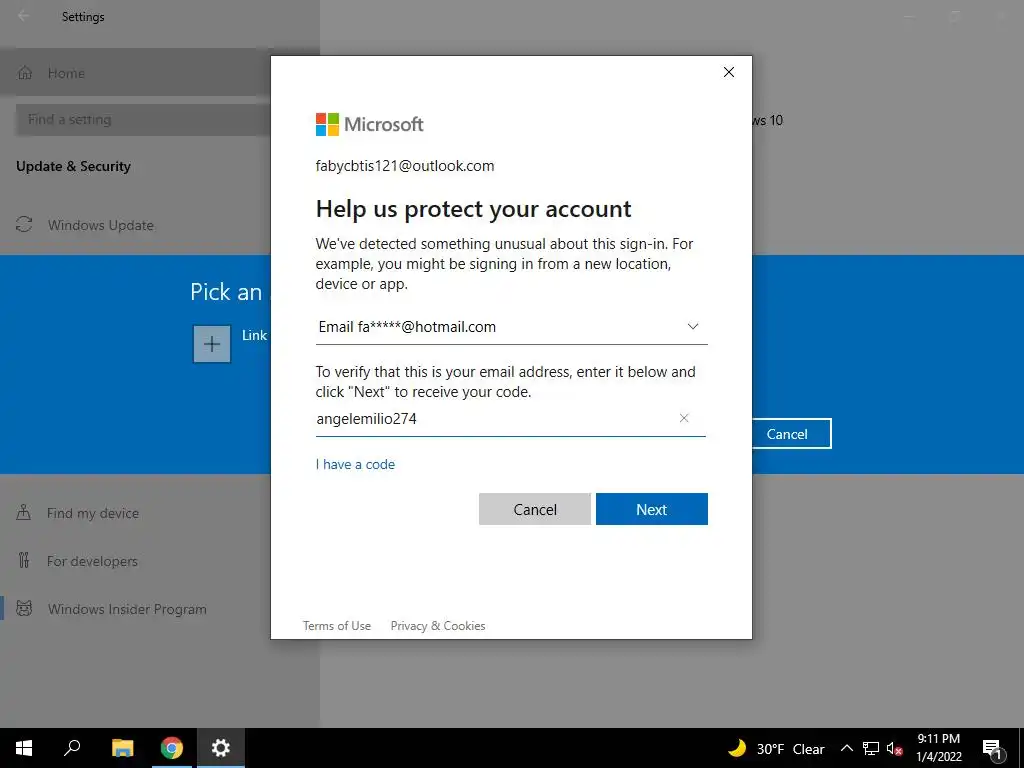
Task: Click the Microsoft logo in dialog
Action: (x=370, y=124)
